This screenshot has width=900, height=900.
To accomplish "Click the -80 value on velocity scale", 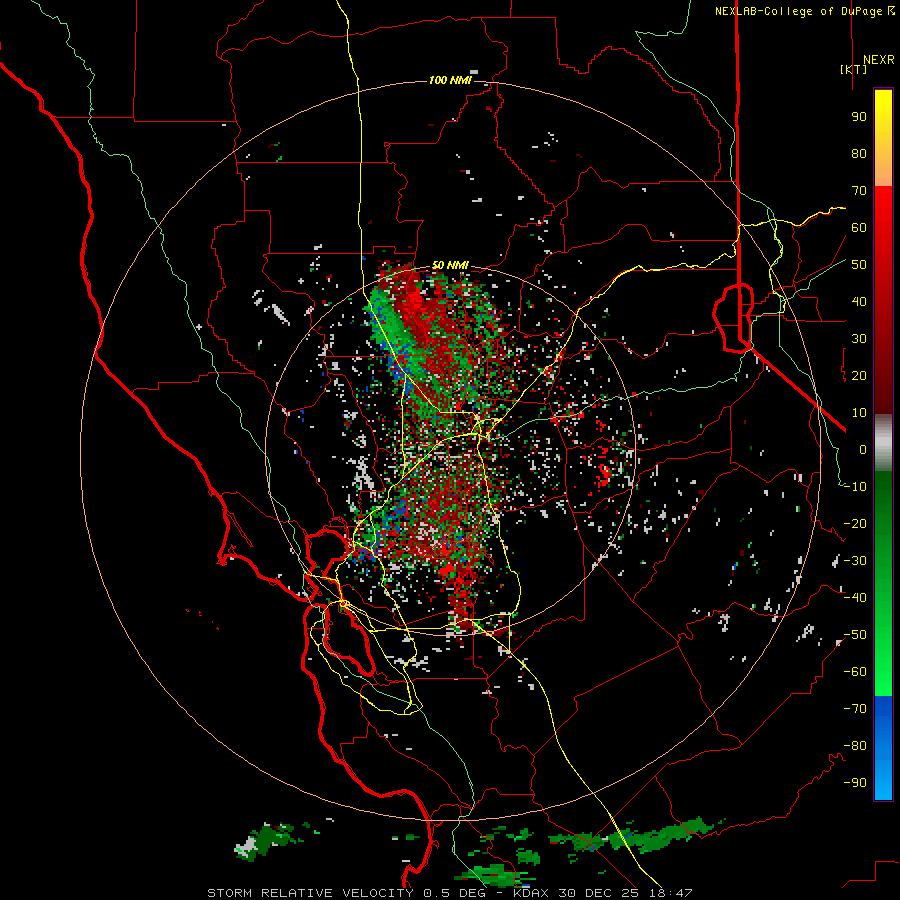I will tap(855, 746).
